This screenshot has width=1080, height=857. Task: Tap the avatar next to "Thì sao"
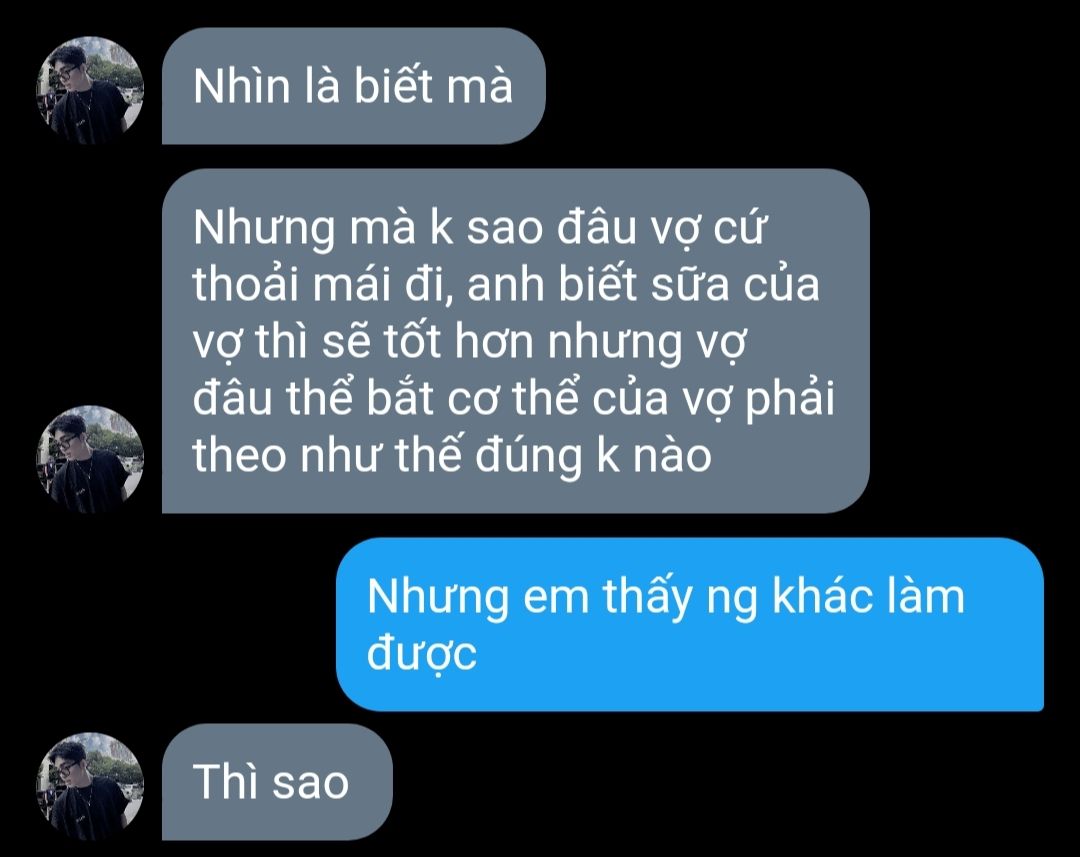pos(90,786)
